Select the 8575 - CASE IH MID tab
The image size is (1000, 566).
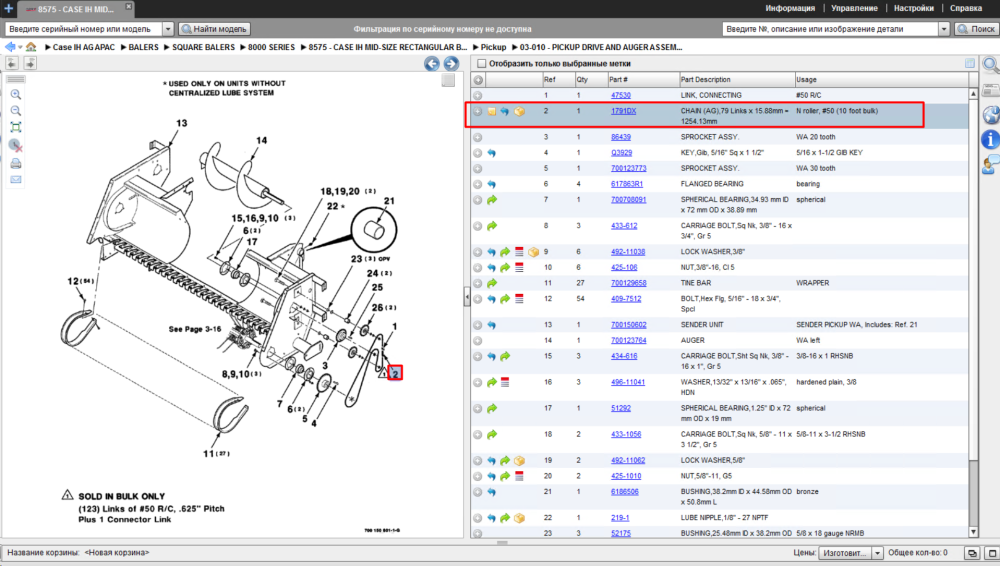75,9
